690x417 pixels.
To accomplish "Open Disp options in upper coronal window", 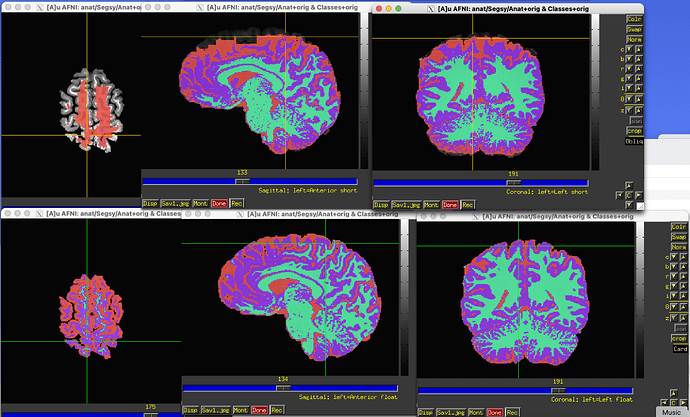I will click(381, 205).
